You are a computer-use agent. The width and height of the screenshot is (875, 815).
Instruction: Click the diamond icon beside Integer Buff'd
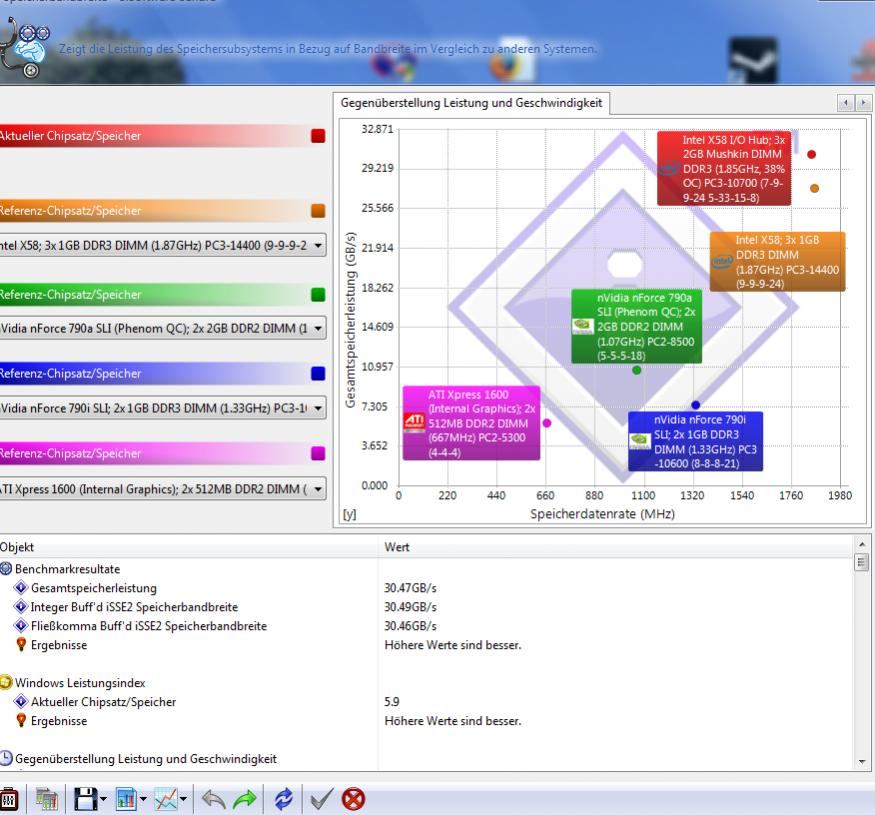coord(21,606)
